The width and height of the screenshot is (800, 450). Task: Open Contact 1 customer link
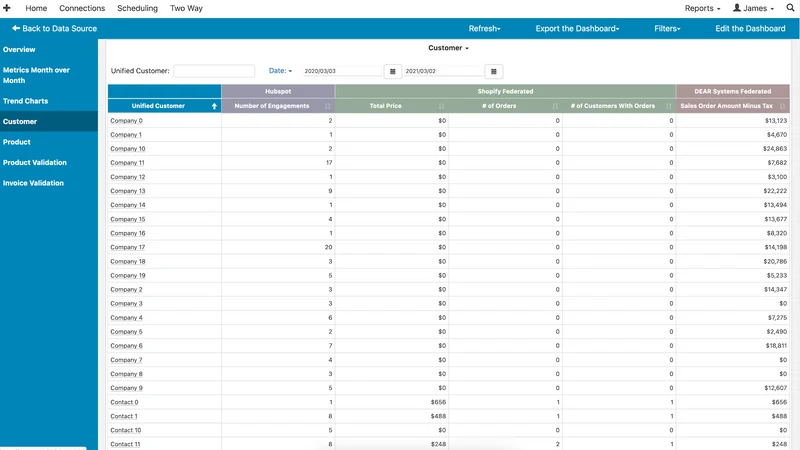[123, 416]
